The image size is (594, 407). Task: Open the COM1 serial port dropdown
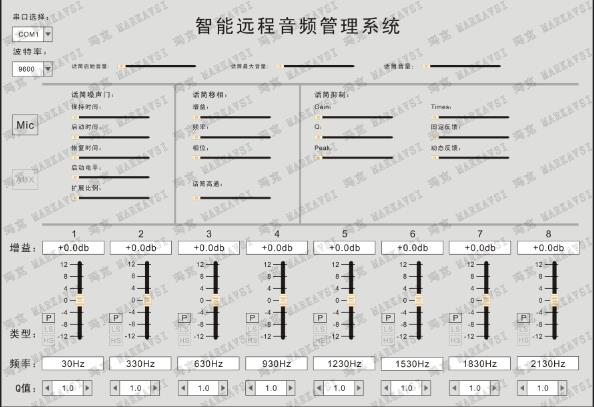click(x=48, y=34)
